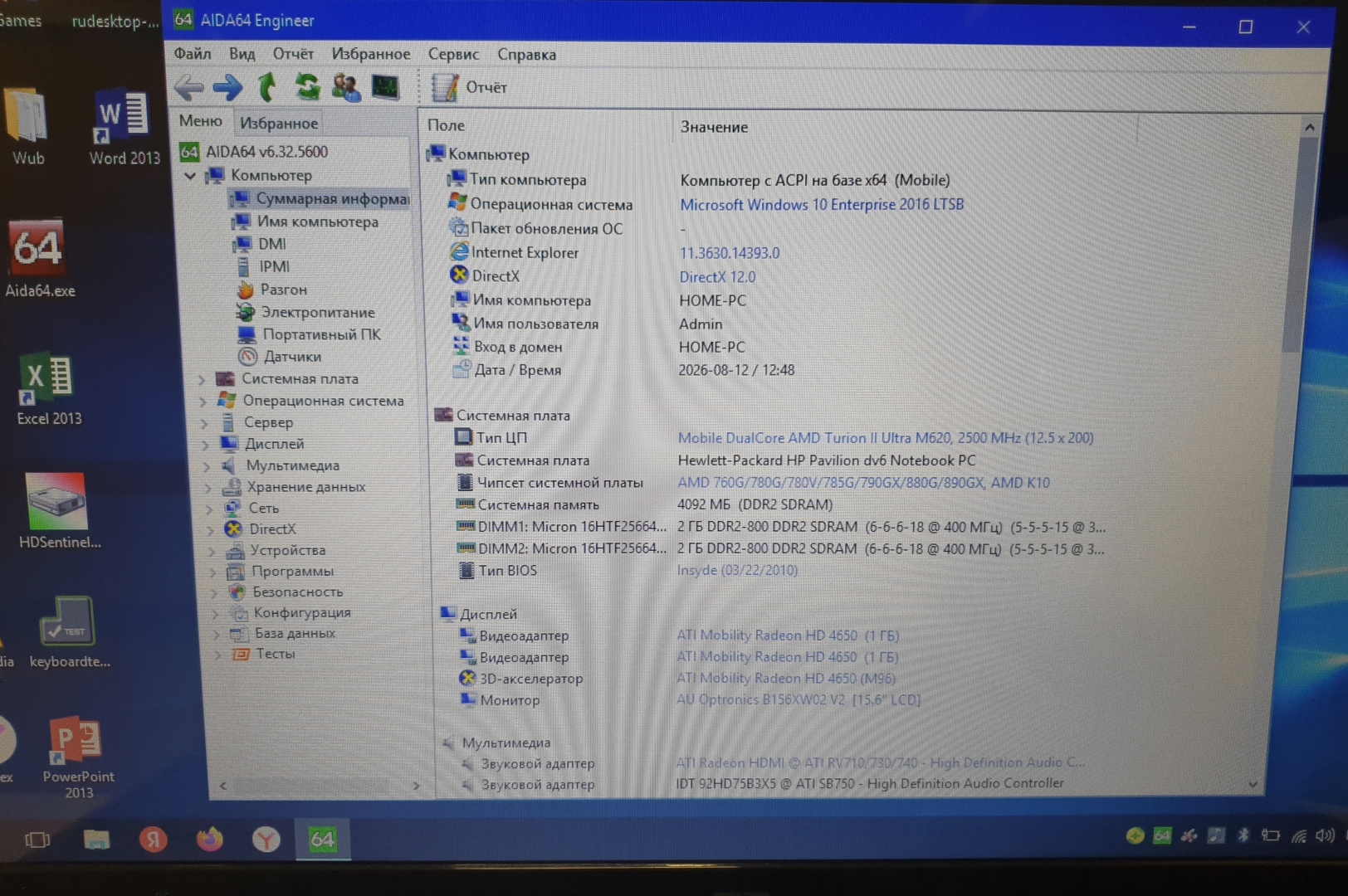Open Insyde (03/22/2010) BIOS link
1348x896 pixels.
coord(737,570)
